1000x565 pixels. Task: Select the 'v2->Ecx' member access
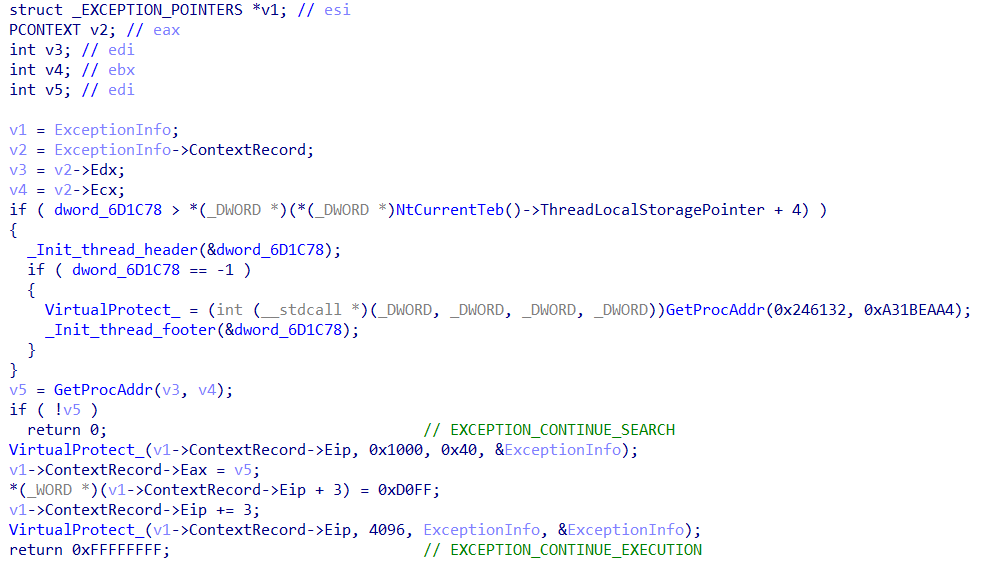coord(85,190)
